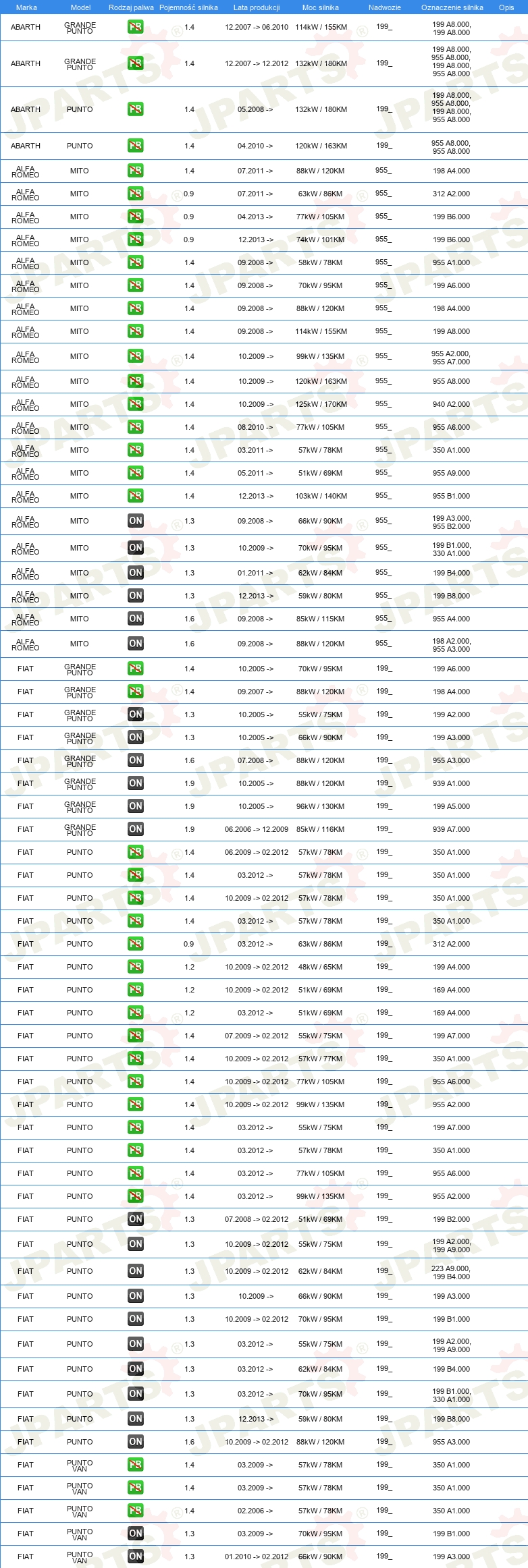Select diesel icon for Grande Punto 96kW/130KM
This screenshot has width=528, height=1568.
tap(135, 806)
